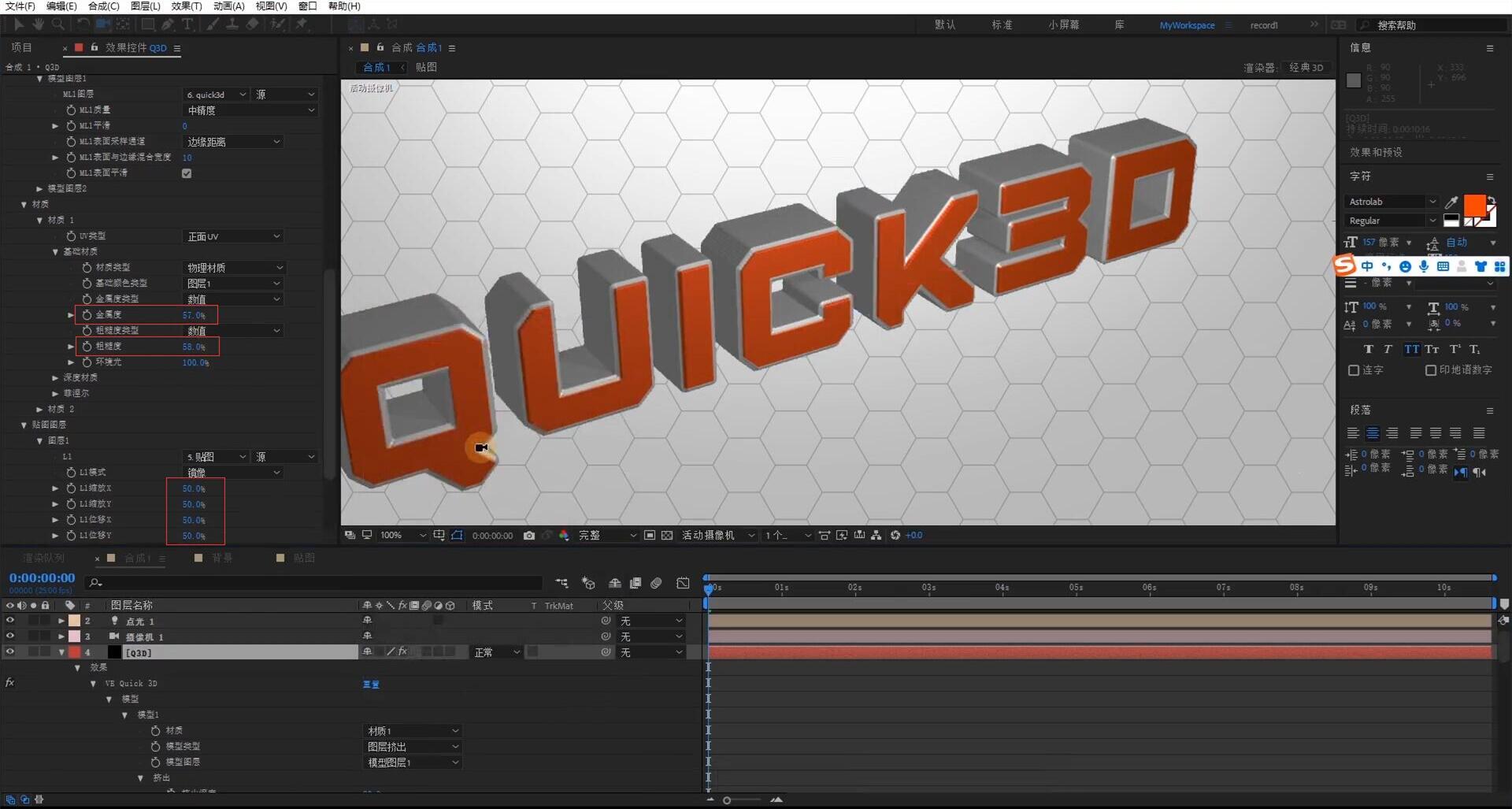Toggle the All Caps TT style
The image size is (1512, 809).
point(1412,349)
